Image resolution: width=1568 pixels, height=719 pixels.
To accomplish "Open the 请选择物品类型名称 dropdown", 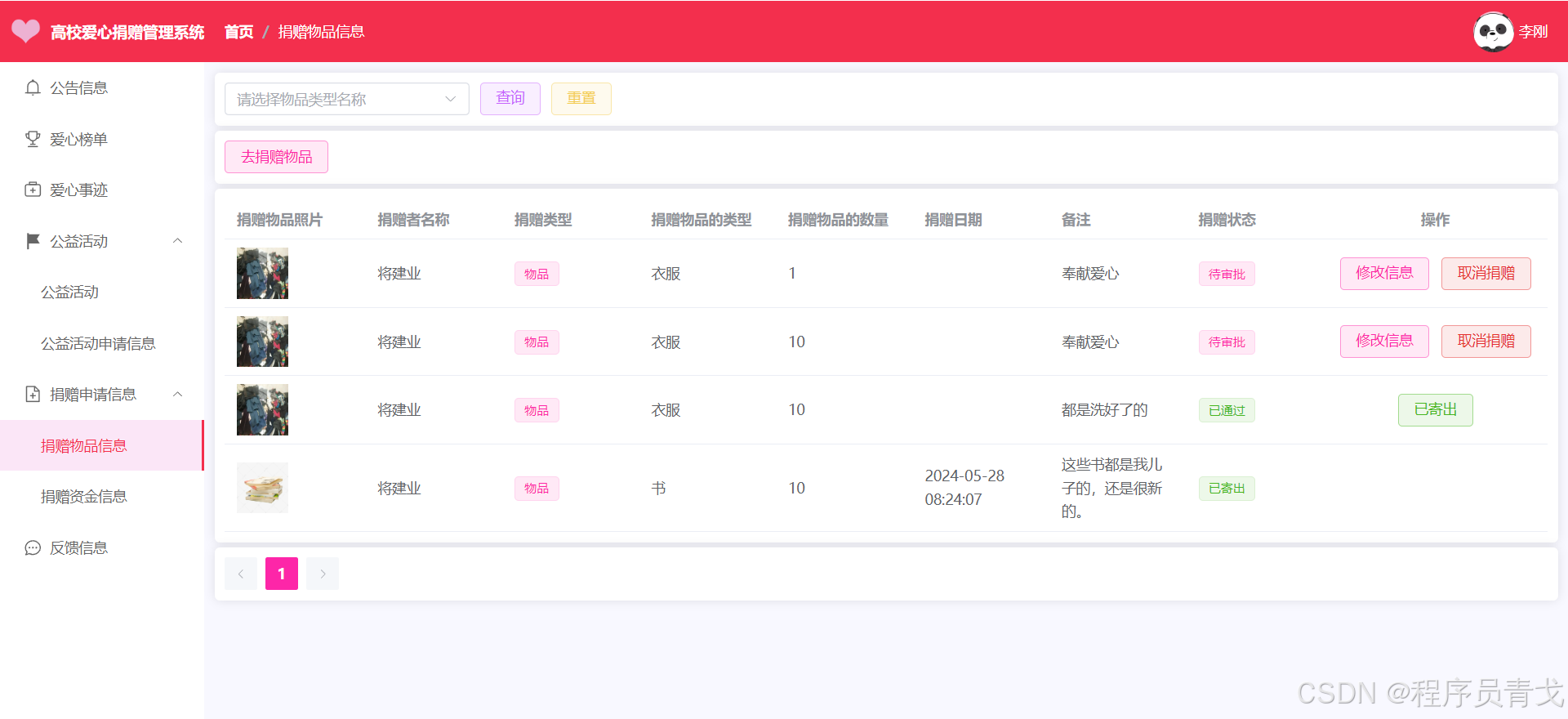I will pyautogui.click(x=347, y=99).
